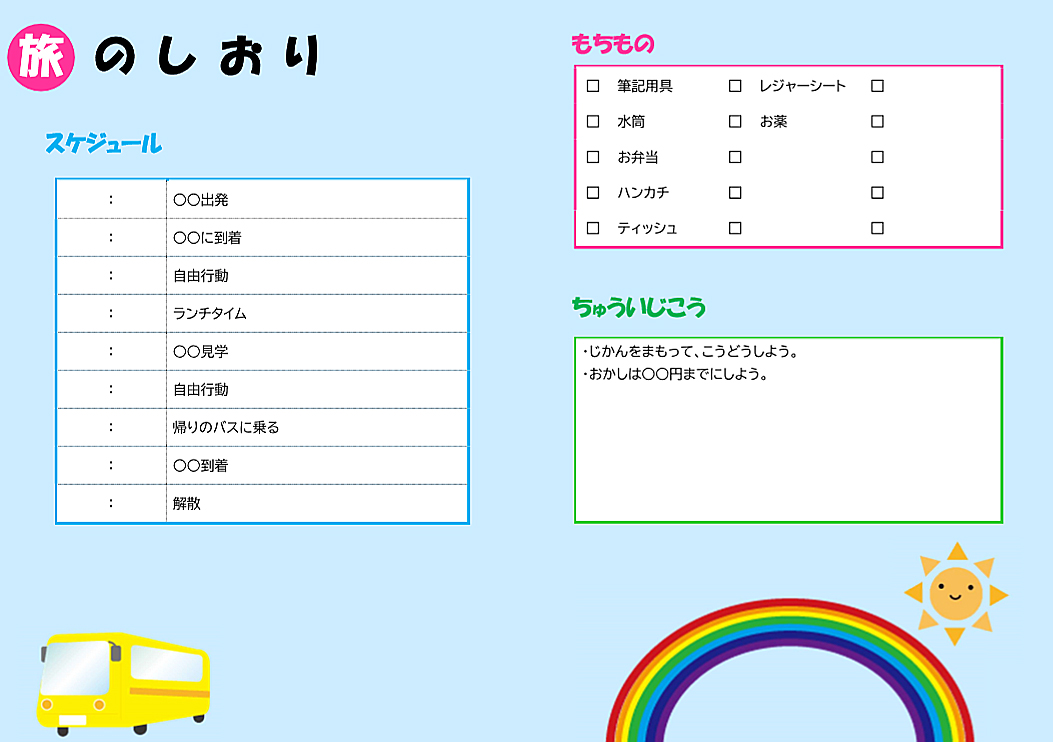
Task: Click the 帰りのバスに乗る schedule entry
Action: pyautogui.click(x=316, y=428)
